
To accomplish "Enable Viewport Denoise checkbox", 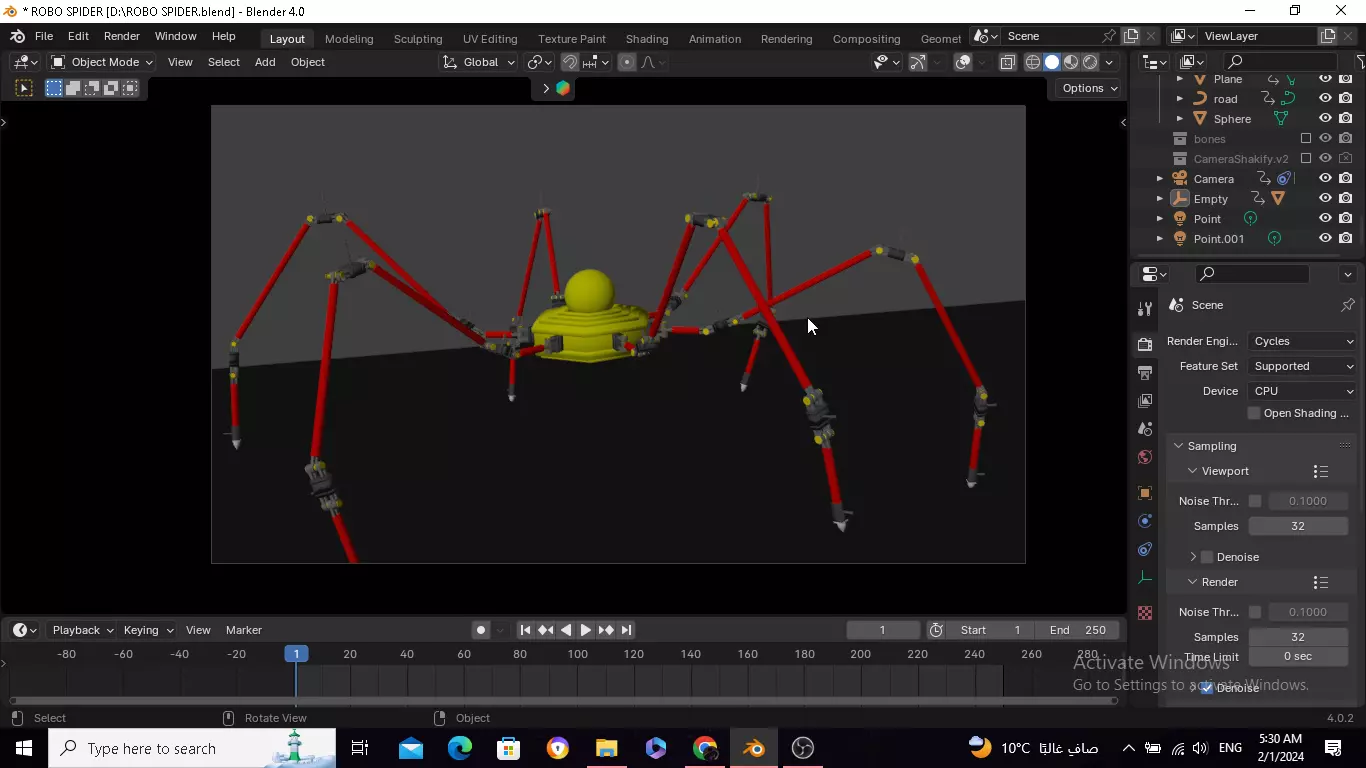I will (x=1207, y=557).
